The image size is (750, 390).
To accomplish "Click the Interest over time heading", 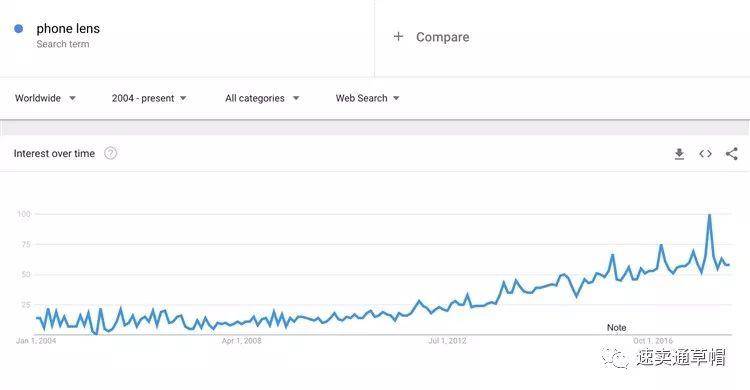I will tap(54, 154).
